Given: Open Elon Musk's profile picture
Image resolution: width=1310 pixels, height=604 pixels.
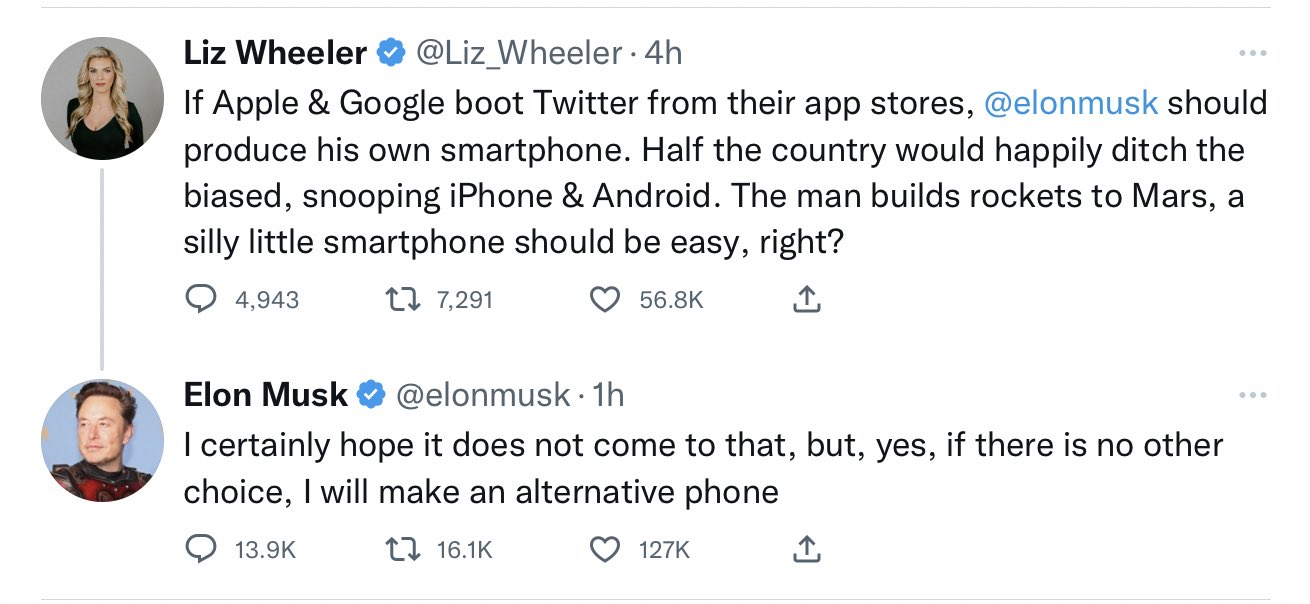Looking at the screenshot, I should coord(102,441).
